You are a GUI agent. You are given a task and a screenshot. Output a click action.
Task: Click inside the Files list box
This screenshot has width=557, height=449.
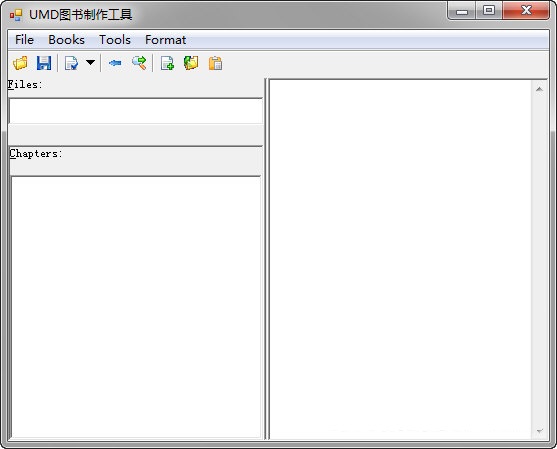tap(135, 111)
